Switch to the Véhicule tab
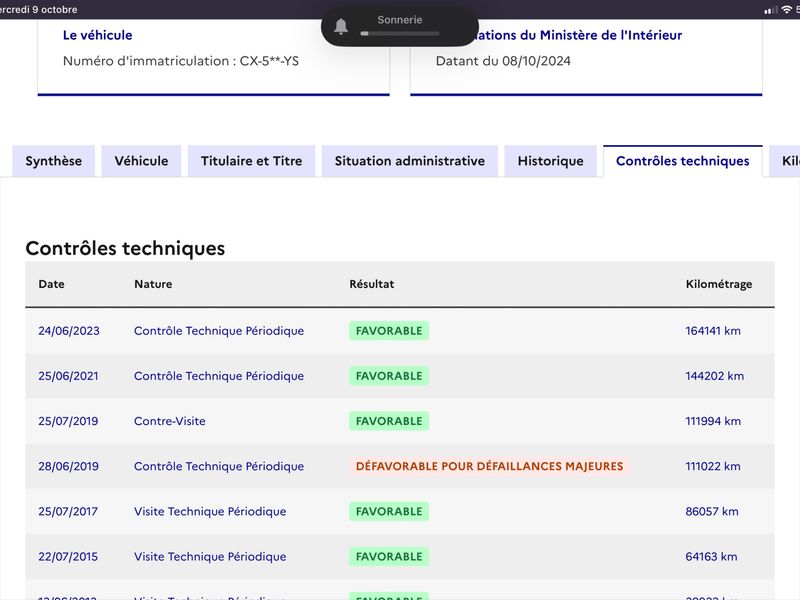Viewport: 800px width, 600px height. tap(141, 161)
